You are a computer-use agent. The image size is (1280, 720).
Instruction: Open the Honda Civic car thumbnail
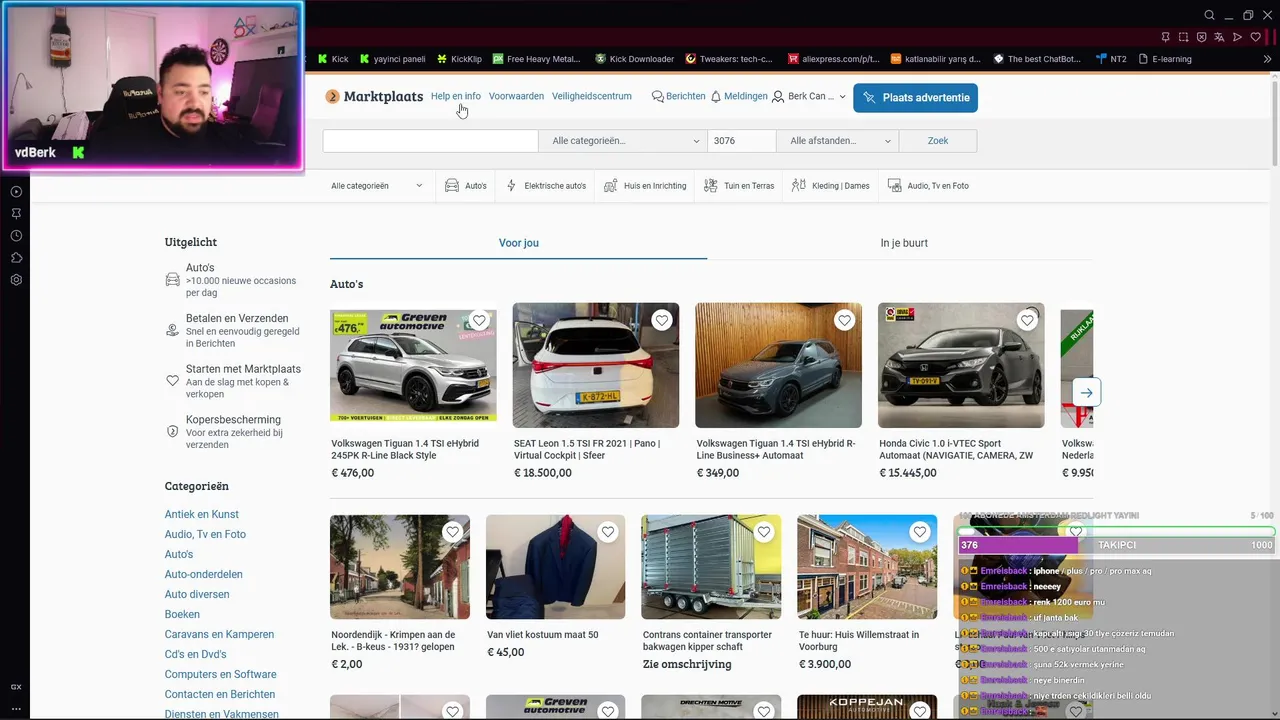click(961, 366)
